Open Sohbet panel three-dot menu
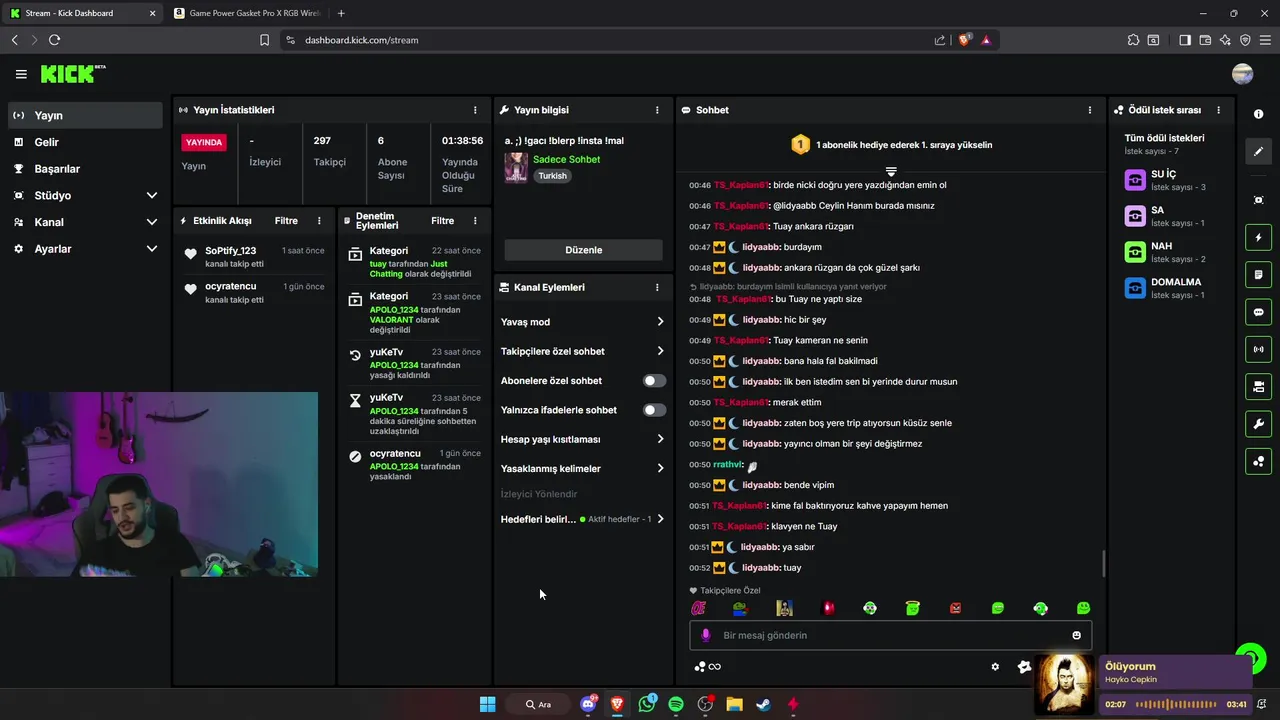Screen dimensions: 1280x720 tap(1090, 110)
